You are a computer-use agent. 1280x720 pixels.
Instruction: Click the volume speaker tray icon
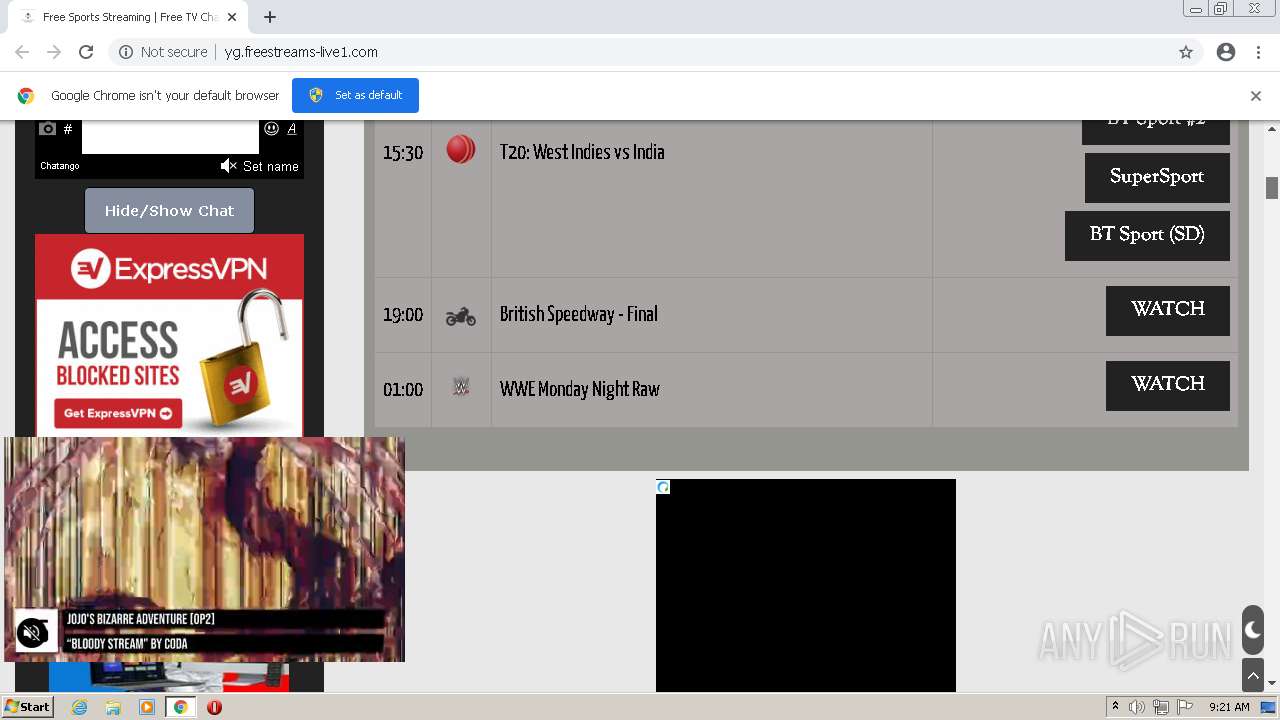coord(1137,707)
